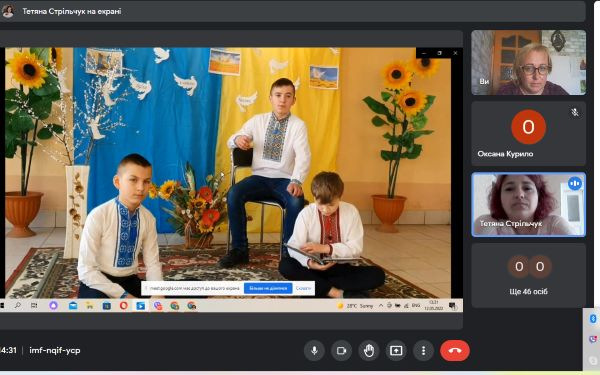Restore the shared video player window
Image resolution: width=600 pixels, height=375 pixels.
pyautogui.click(x=439, y=53)
